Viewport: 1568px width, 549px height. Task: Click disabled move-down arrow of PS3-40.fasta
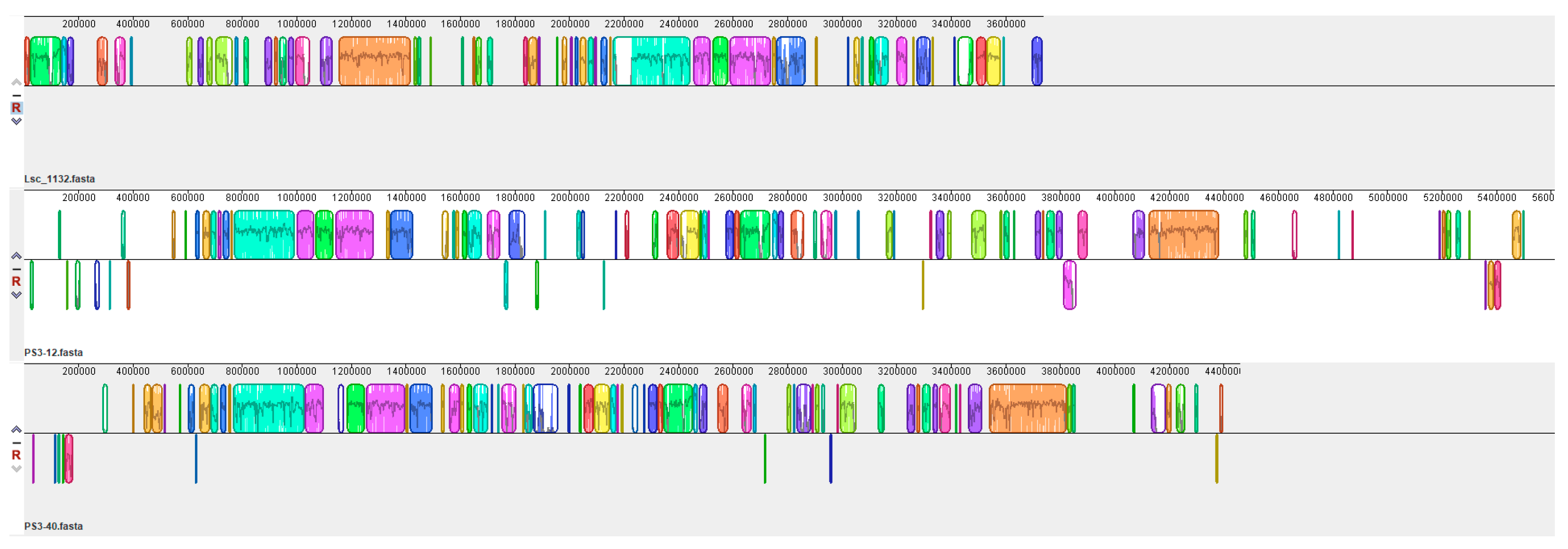click(16, 469)
